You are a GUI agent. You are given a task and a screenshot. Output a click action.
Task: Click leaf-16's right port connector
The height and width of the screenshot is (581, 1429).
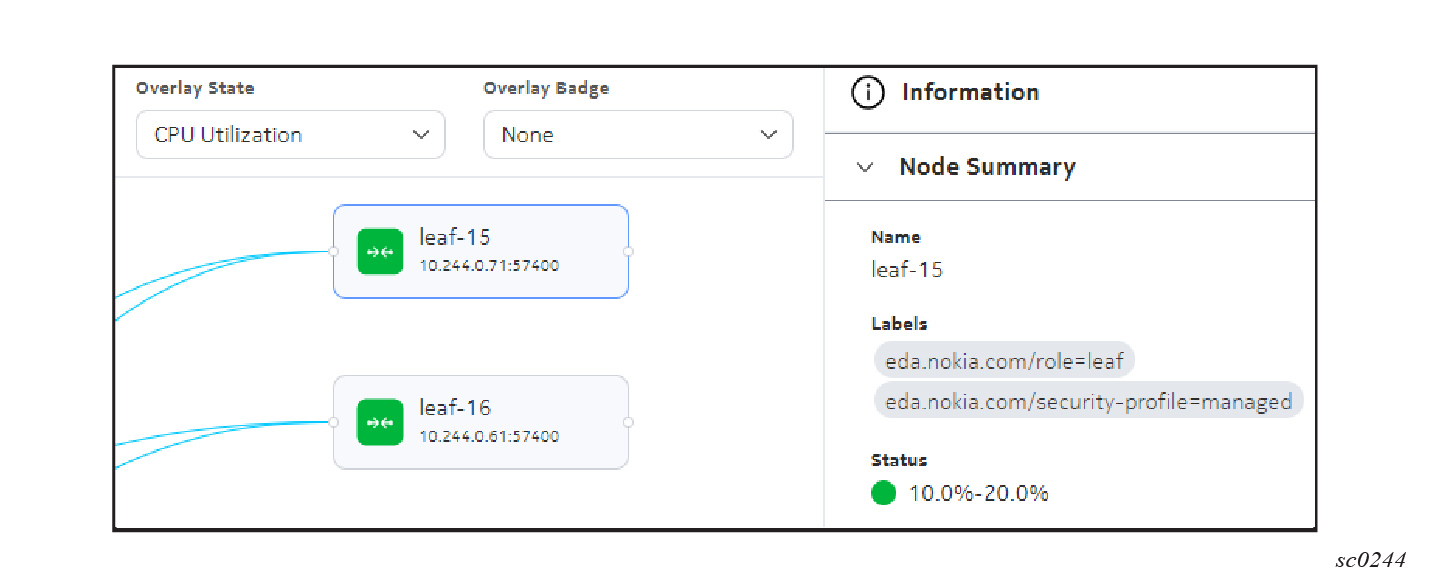pyautogui.click(x=628, y=422)
